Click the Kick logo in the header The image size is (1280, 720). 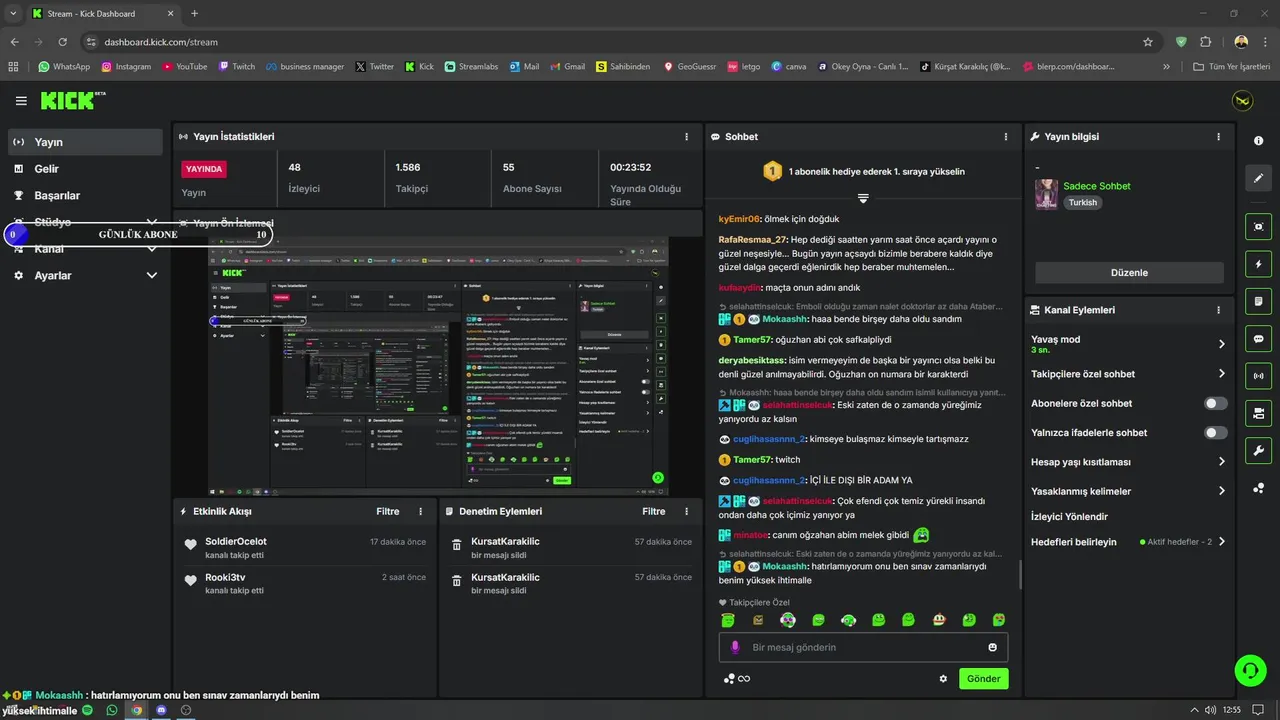point(72,101)
